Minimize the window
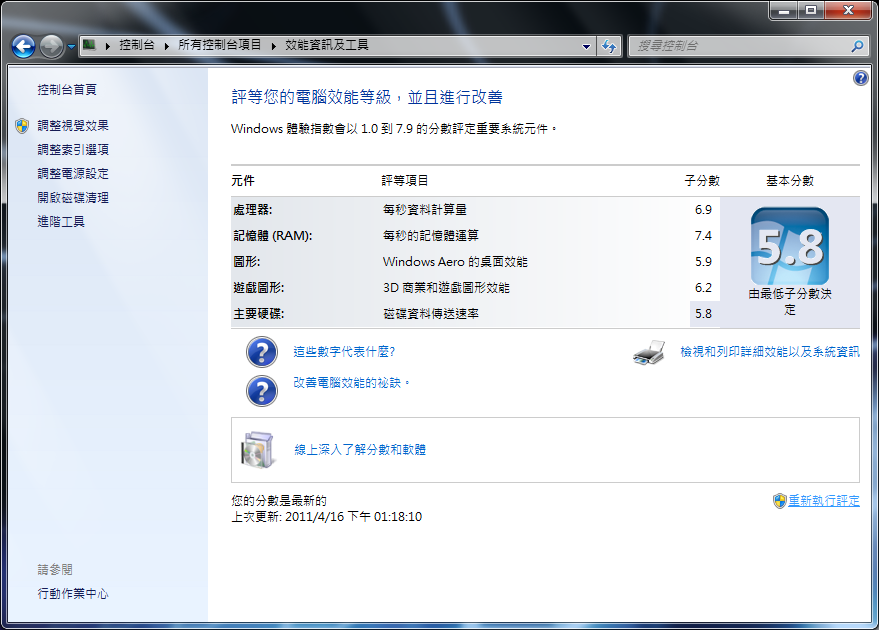The height and width of the screenshot is (630, 879). tap(784, 10)
